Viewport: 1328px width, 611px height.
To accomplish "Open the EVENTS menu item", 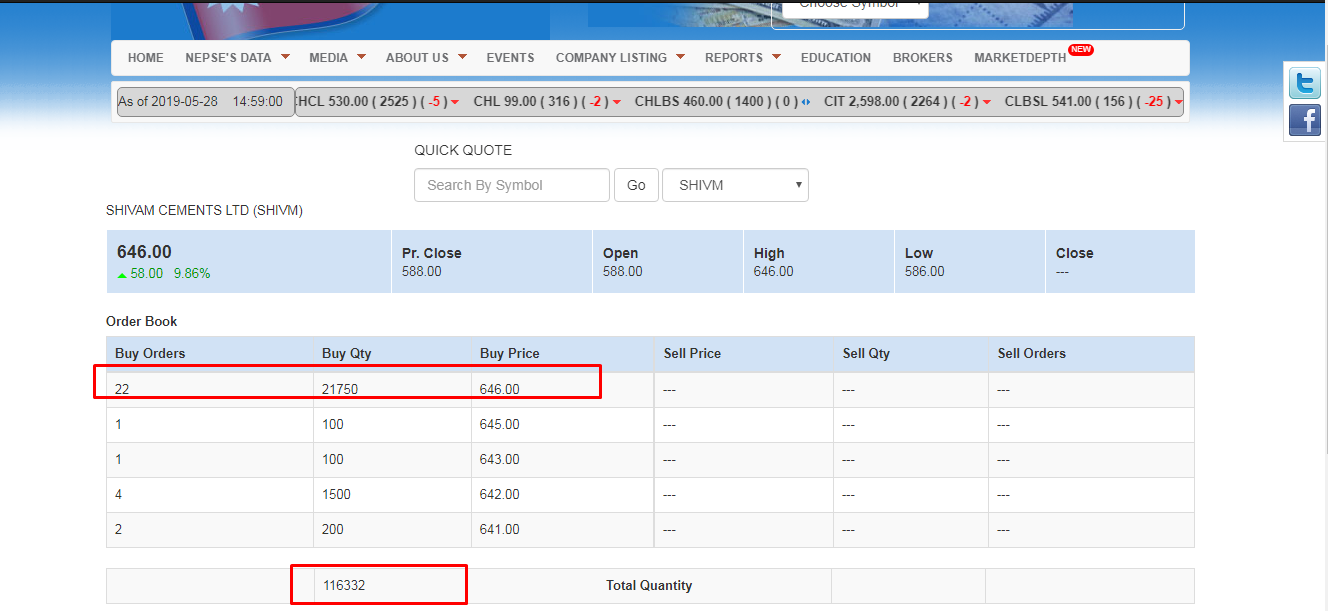I will (510, 58).
